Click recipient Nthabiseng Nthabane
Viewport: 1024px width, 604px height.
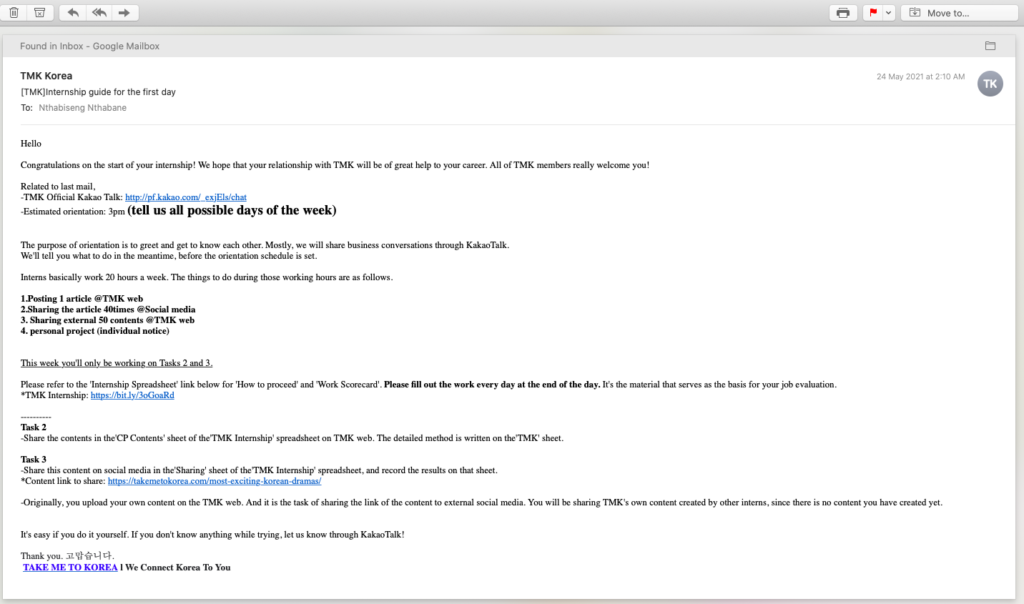82,108
